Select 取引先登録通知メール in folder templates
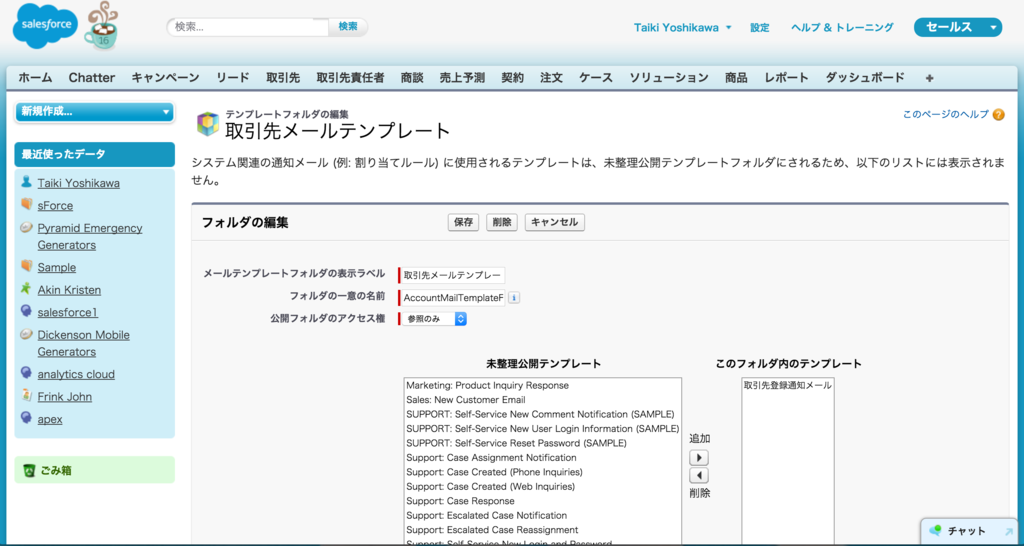 pos(788,385)
